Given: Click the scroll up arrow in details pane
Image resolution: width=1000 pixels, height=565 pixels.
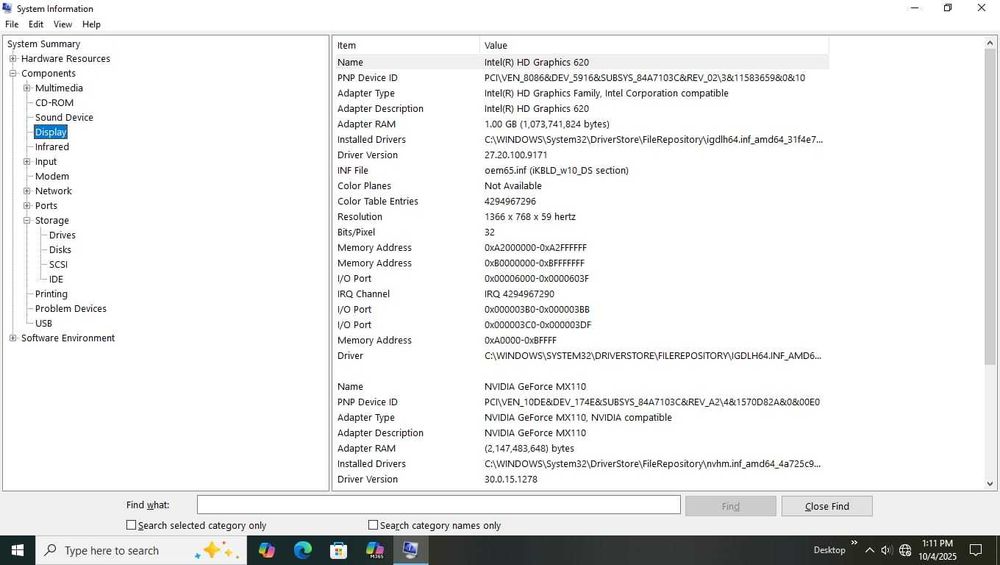Looking at the screenshot, I should tap(990, 43).
